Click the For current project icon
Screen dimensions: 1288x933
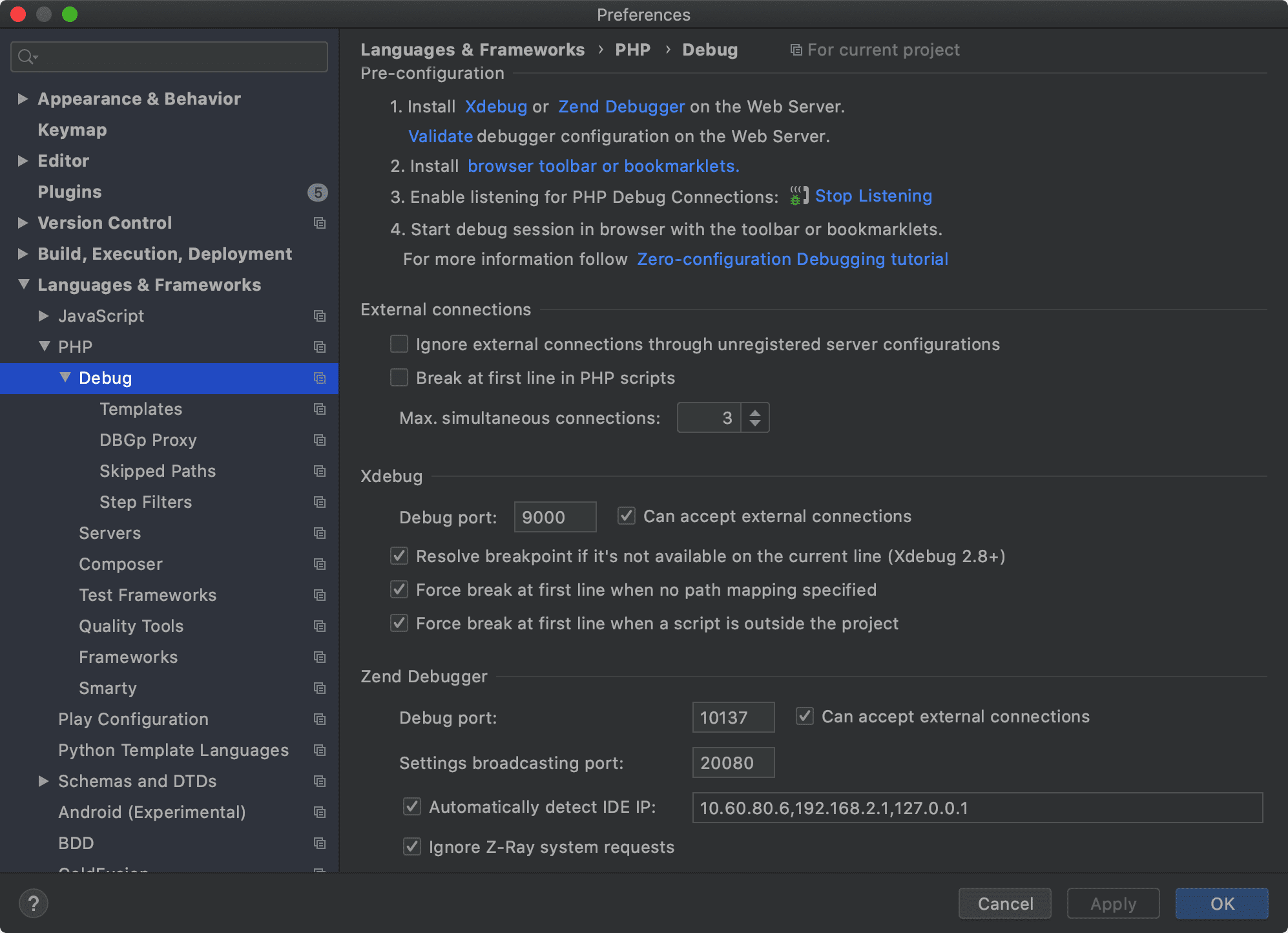pos(795,49)
